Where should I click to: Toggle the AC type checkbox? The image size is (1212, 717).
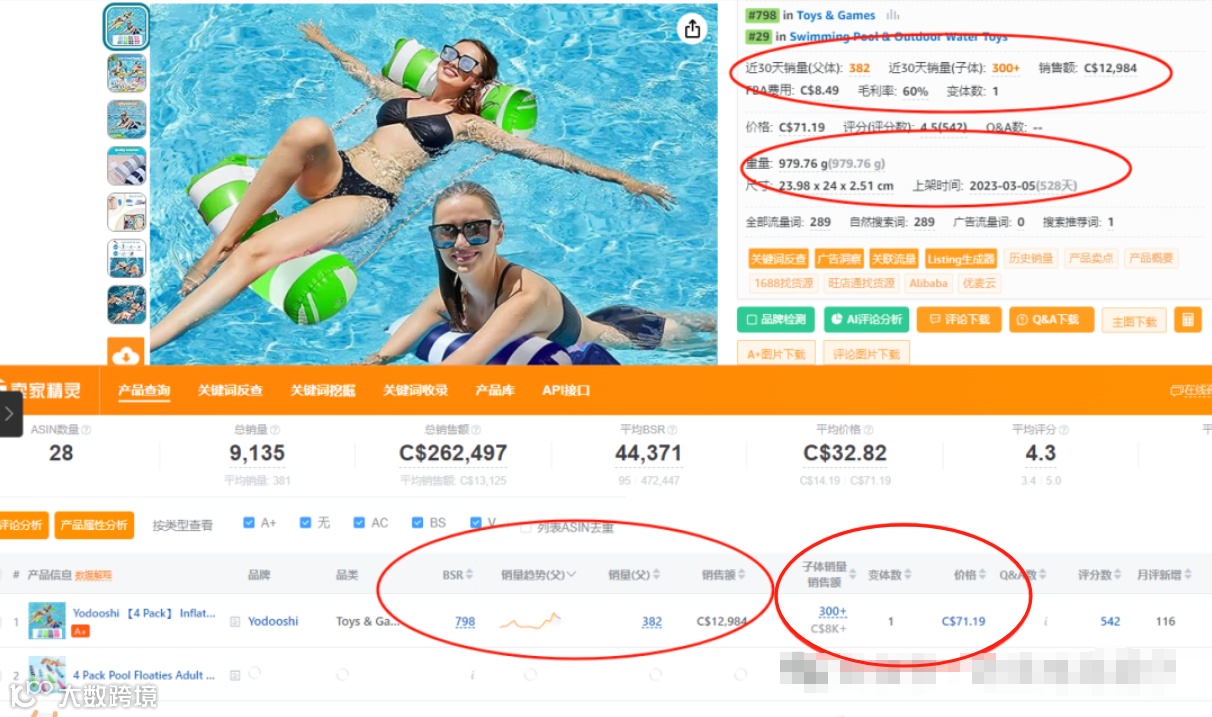(x=359, y=523)
